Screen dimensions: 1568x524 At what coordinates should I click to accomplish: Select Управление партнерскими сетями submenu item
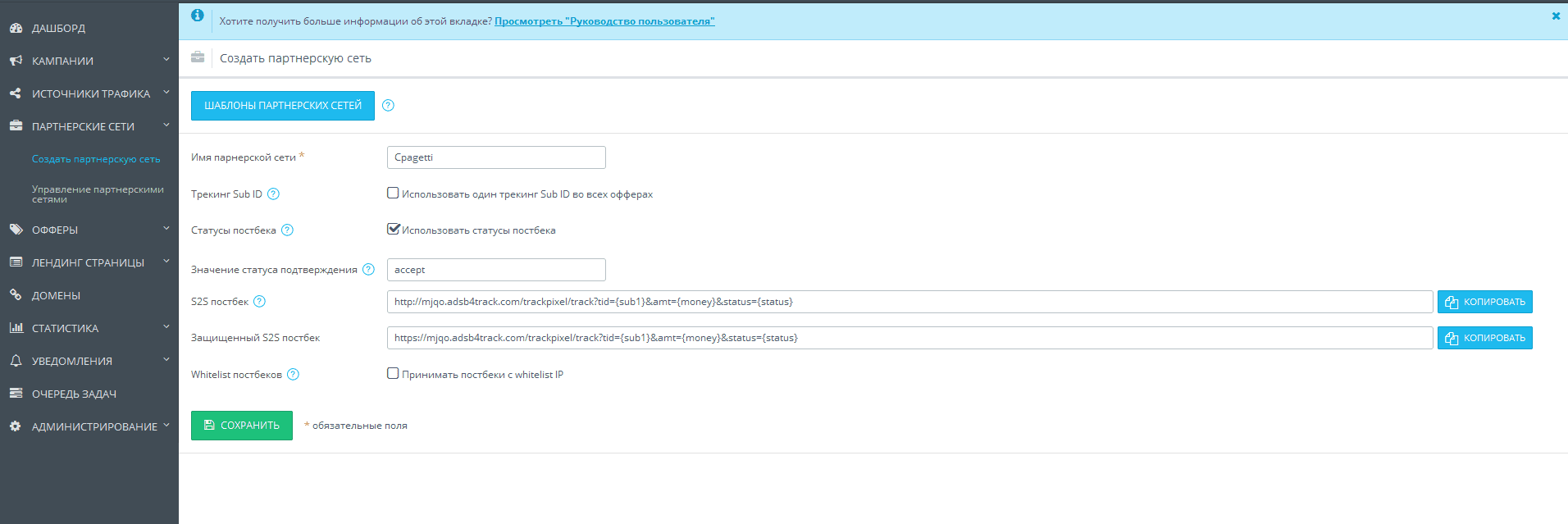point(98,194)
